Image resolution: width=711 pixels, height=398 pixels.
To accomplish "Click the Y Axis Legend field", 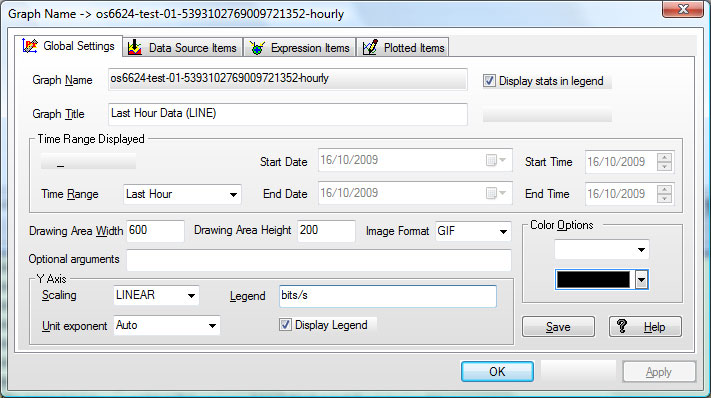I will (x=388, y=296).
